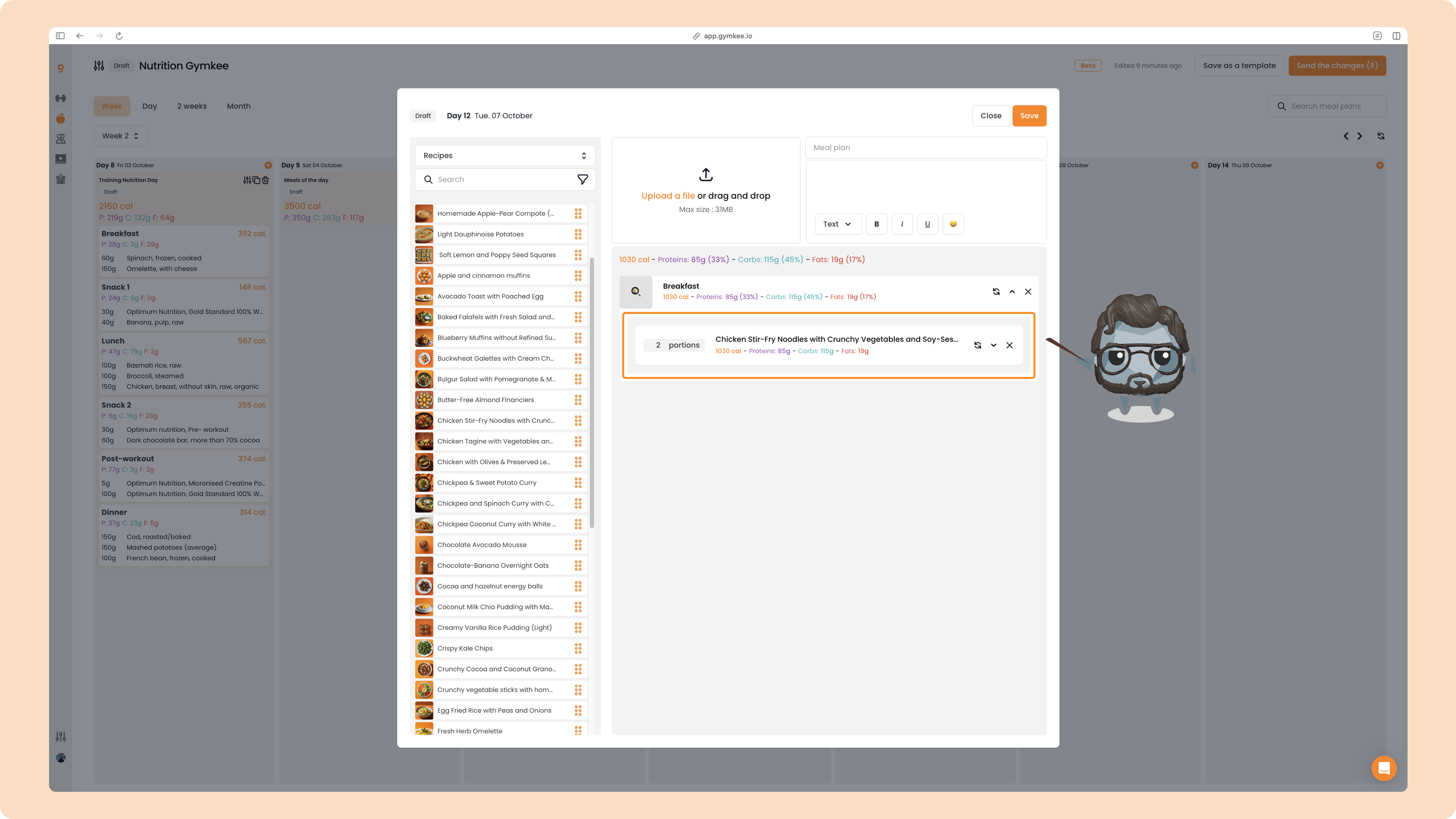Remove the Breakfast meal with X icon
This screenshot has width=1456, height=819.
pyautogui.click(x=1028, y=292)
